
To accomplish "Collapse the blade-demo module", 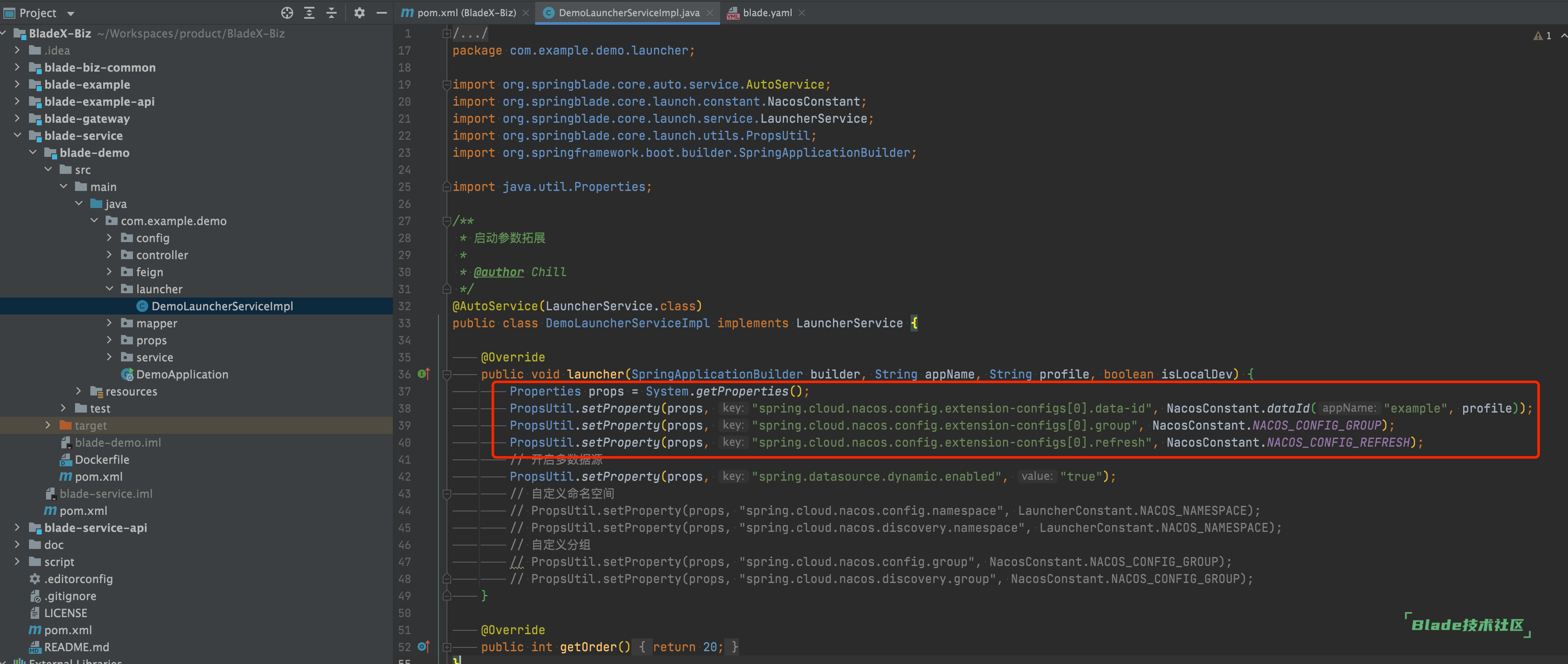I will [x=33, y=152].
